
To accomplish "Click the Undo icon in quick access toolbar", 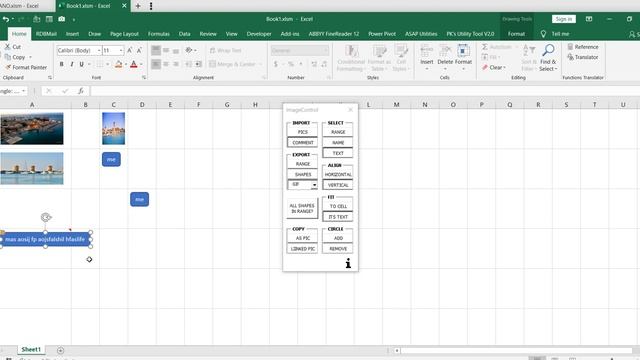I will 6,19.
